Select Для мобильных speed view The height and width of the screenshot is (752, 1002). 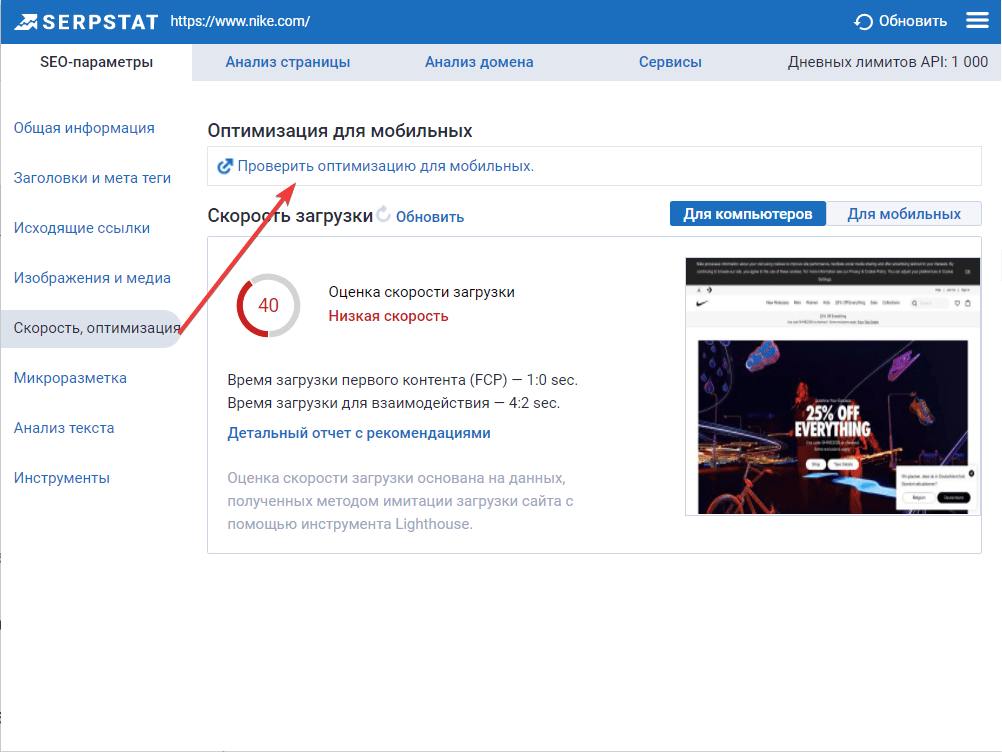(x=904, y=214)
